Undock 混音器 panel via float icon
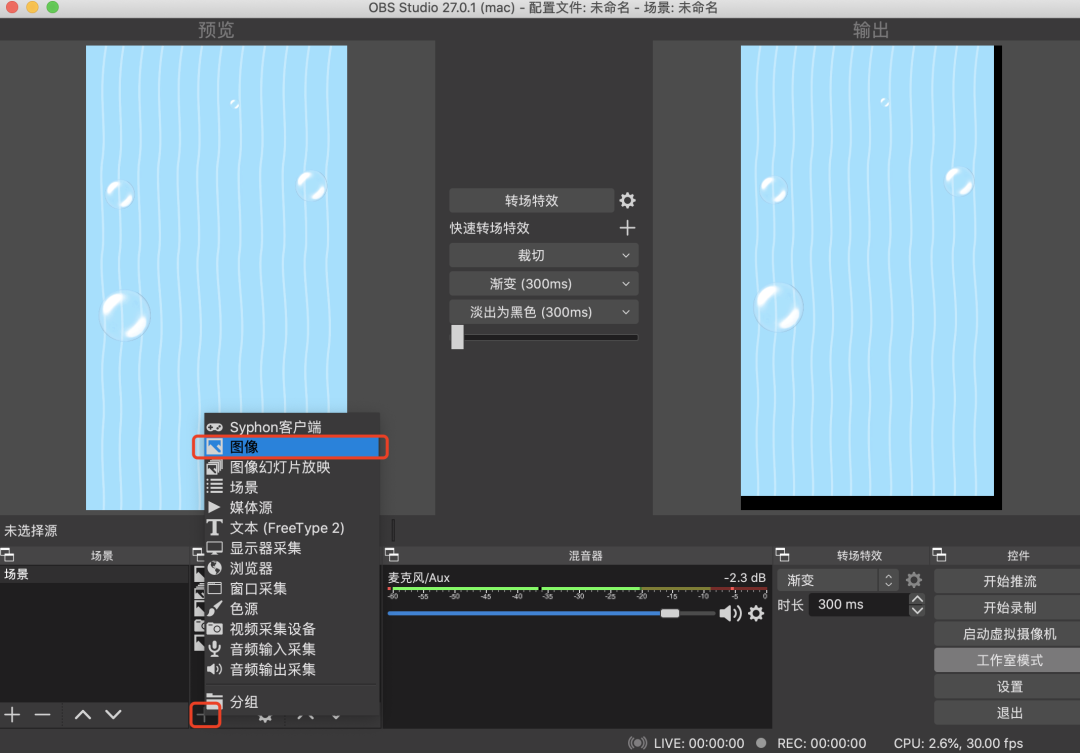The height and width of the screenshot is (753, 1080). (392, 555)
